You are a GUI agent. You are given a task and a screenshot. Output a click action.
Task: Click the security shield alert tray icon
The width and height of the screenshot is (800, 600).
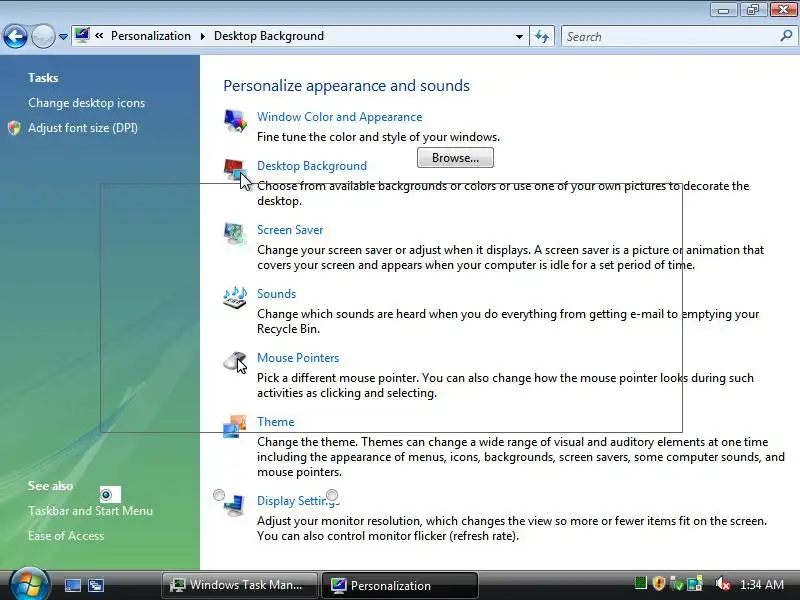pyautogui.click(x=659, y=583)
